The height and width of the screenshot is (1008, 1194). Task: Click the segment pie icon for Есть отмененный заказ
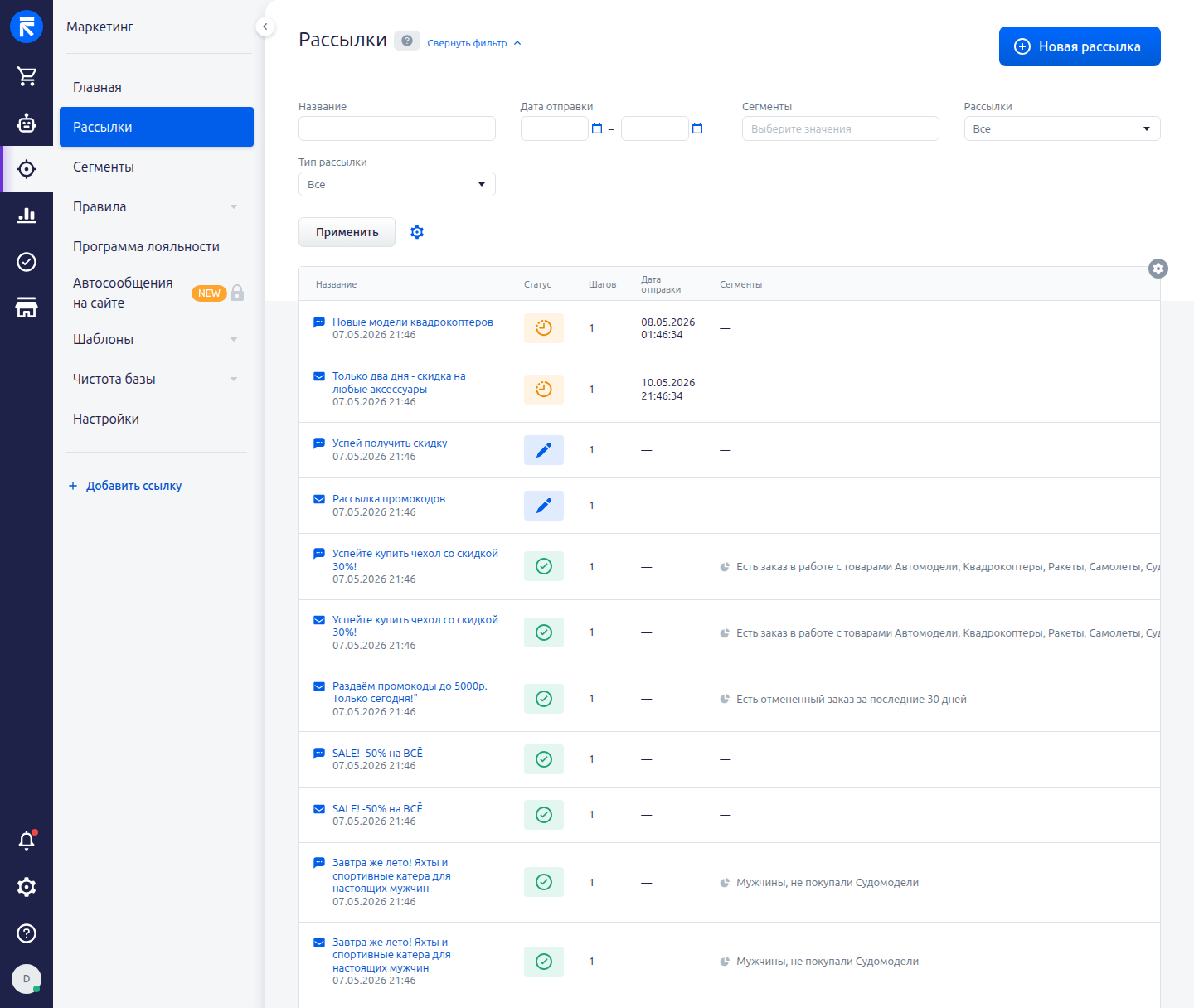click(x=725, y=699)
